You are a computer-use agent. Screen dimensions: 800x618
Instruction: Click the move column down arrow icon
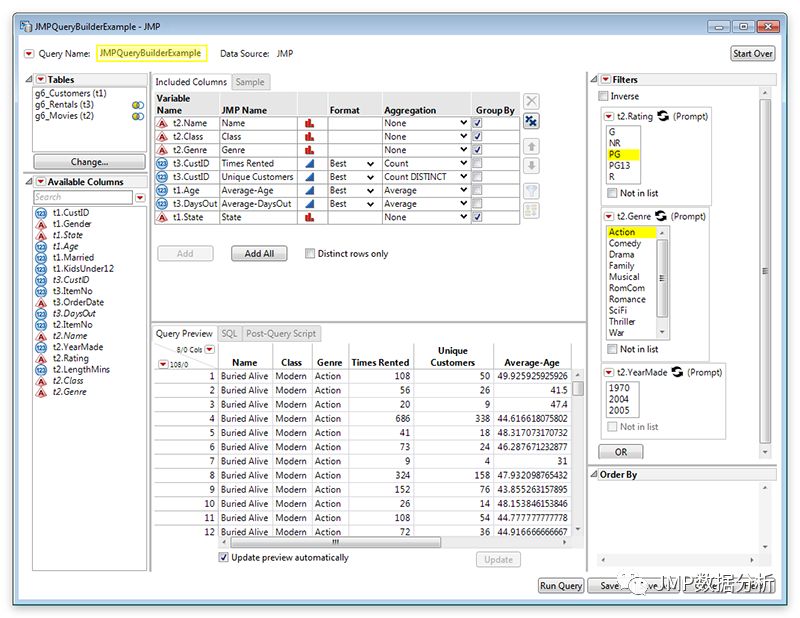tap(532, 166)
